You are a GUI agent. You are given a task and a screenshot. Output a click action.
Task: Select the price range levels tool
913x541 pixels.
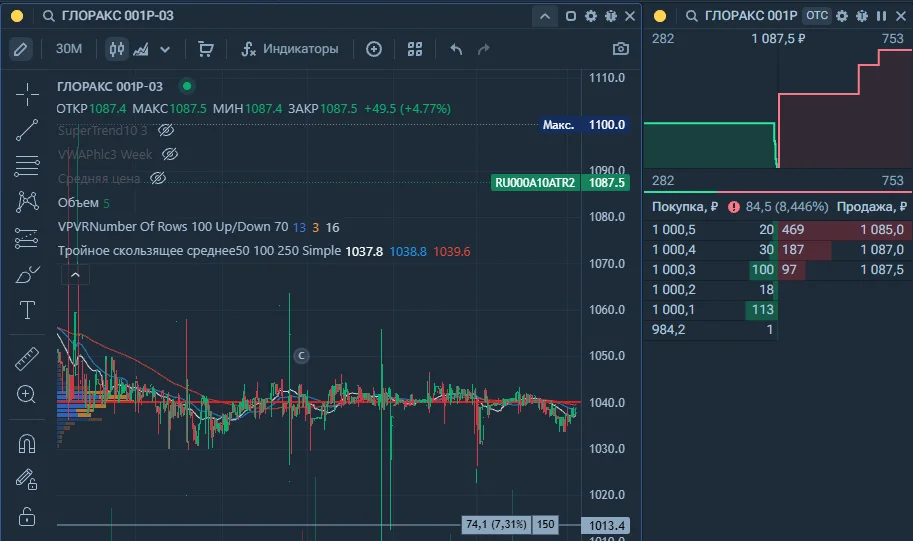(x=27, y=238)
